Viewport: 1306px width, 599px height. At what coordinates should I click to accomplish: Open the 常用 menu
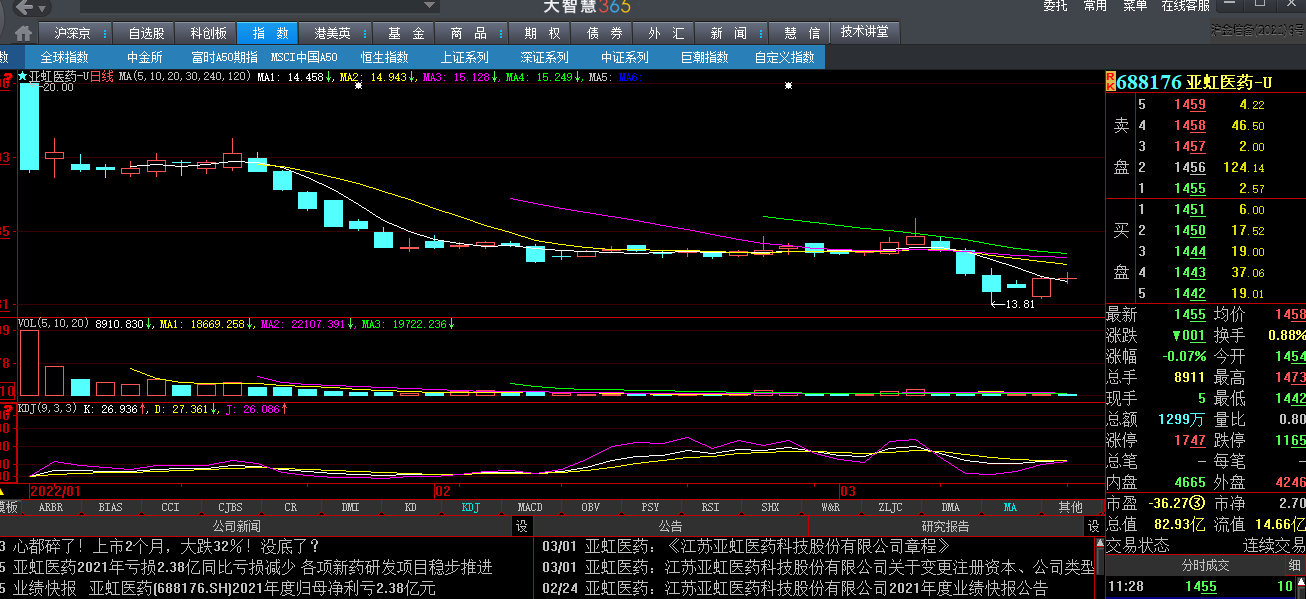[1095, 6]
